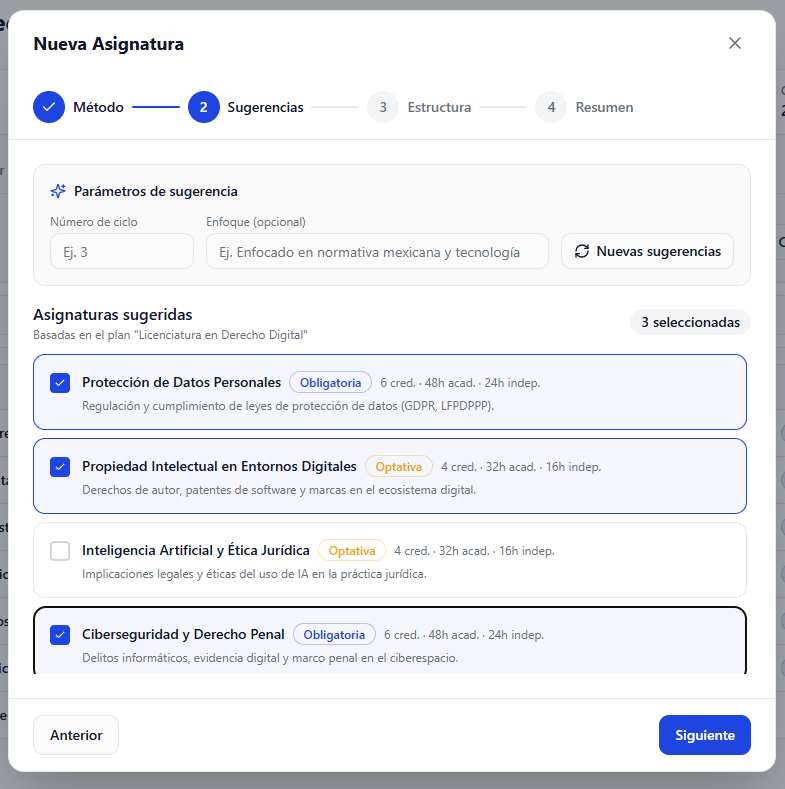Viewport: 785px width, 789px height.
Task: Deselect Ciberseguridad y Derecho Penal checkbox
Action: click(x=60, y=635)
